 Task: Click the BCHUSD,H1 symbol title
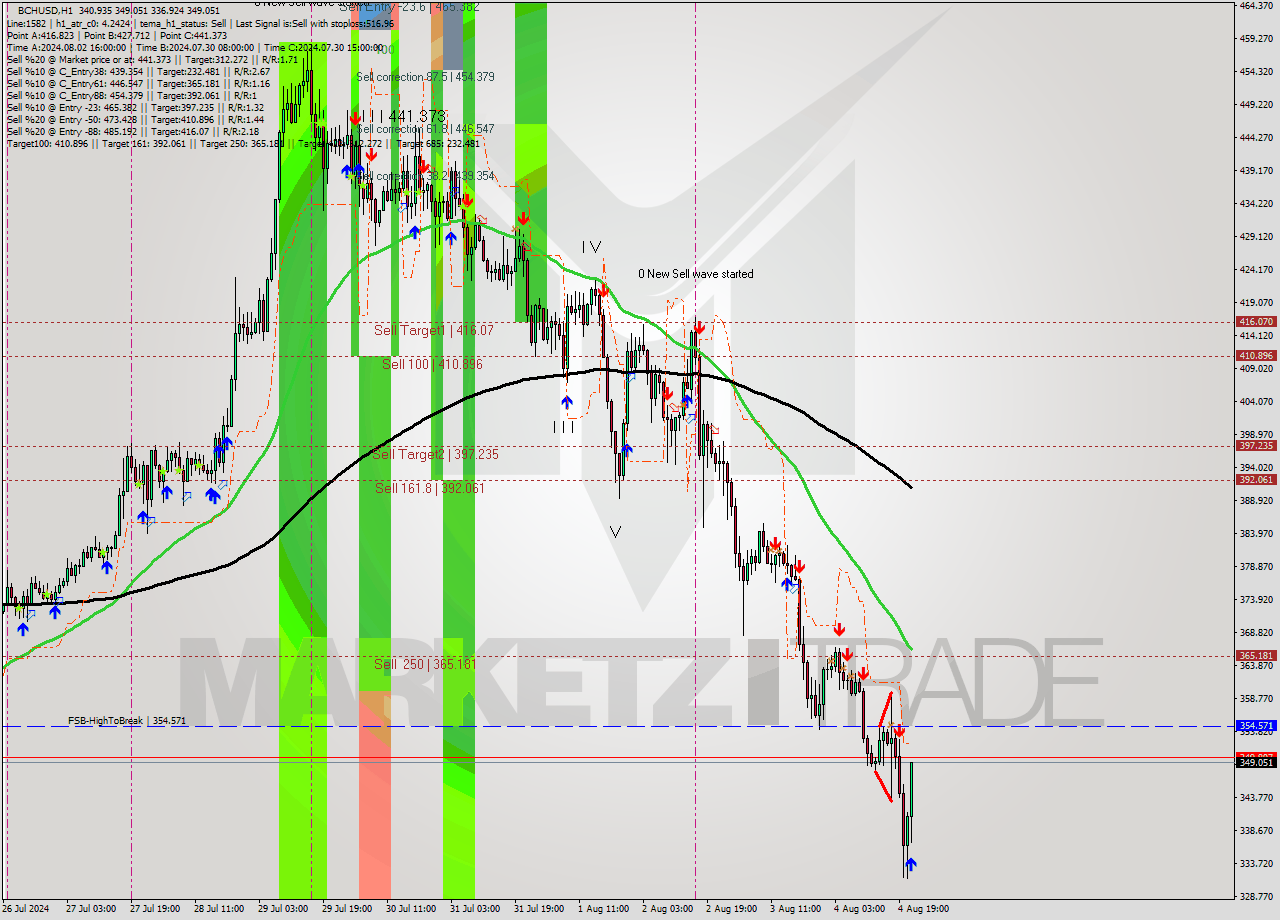click(46, 10)
